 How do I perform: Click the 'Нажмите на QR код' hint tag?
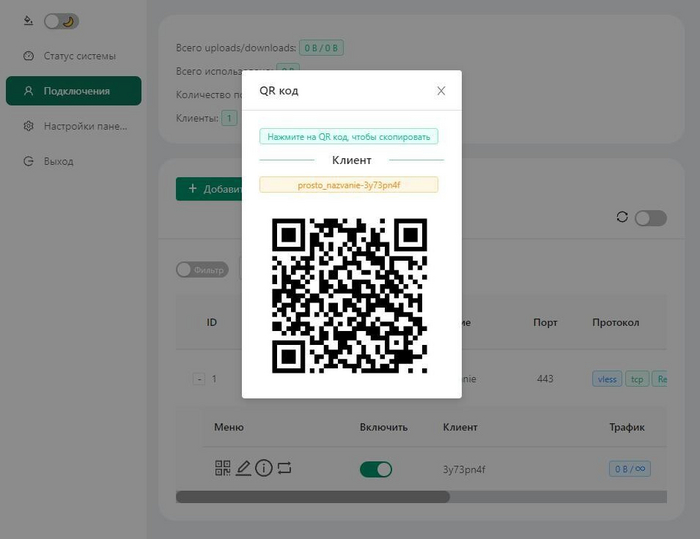click(349, 137)
